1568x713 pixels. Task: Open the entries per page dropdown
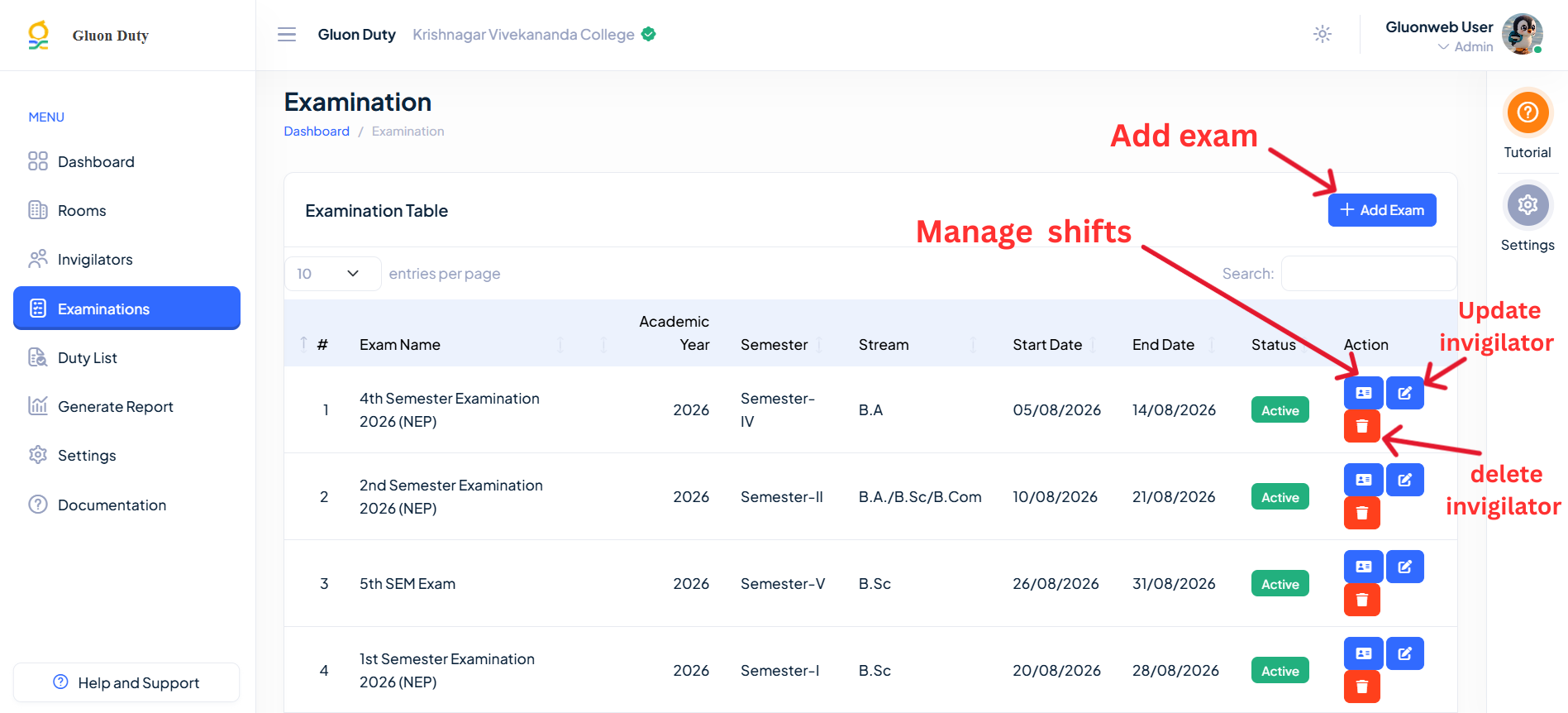332,274
